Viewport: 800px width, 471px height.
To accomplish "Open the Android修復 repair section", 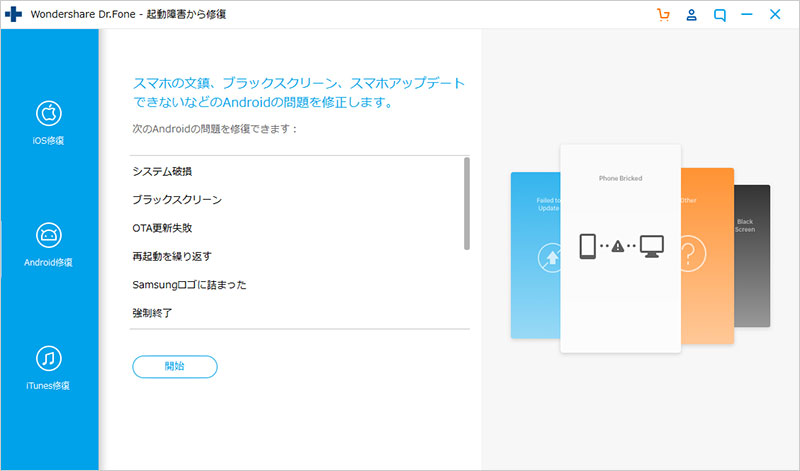I will point(48,245).
